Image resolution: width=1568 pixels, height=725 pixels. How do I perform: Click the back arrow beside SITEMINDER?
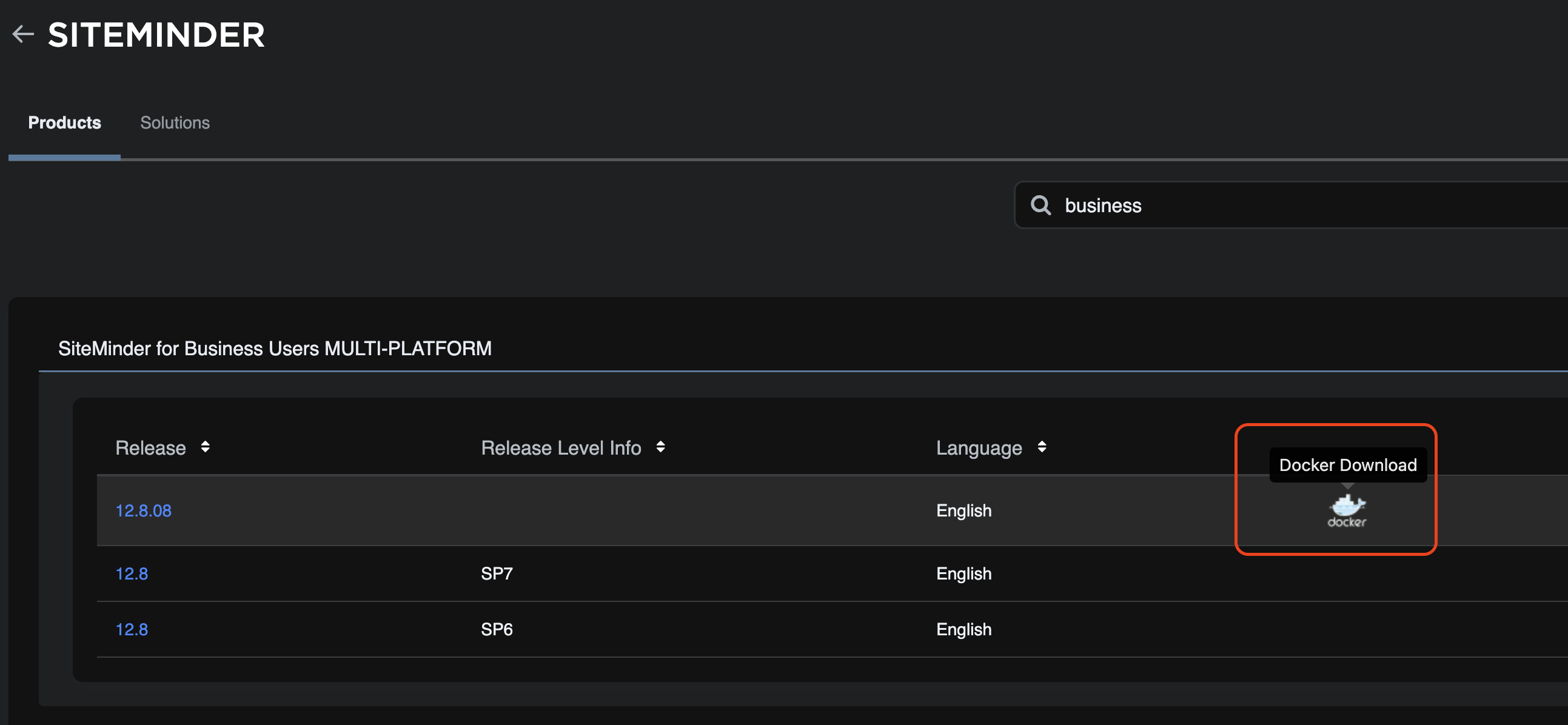click(23, 34)
